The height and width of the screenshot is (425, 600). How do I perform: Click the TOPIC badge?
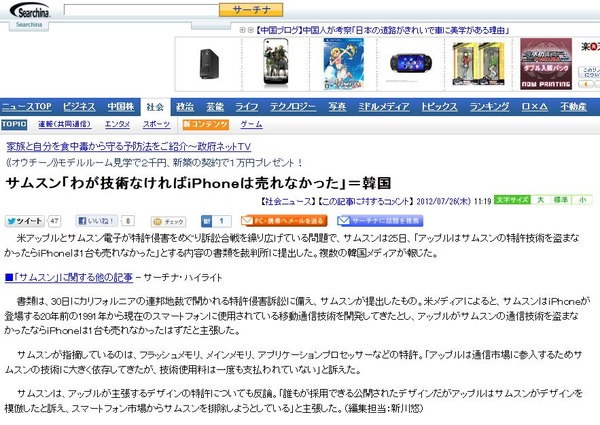pos(14,124)
